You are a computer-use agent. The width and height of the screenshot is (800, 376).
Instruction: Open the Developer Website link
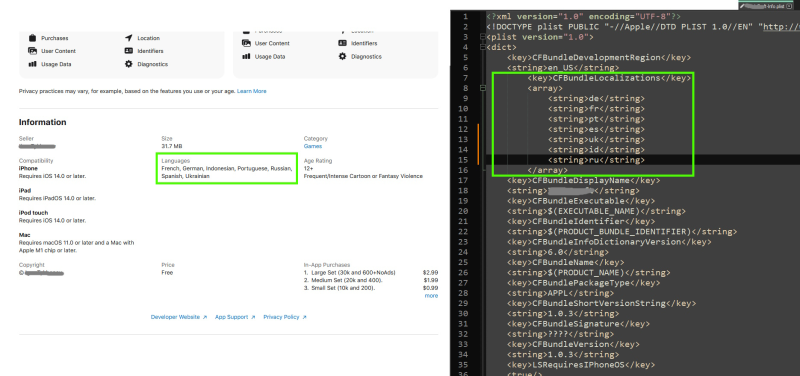coord(179,317)
